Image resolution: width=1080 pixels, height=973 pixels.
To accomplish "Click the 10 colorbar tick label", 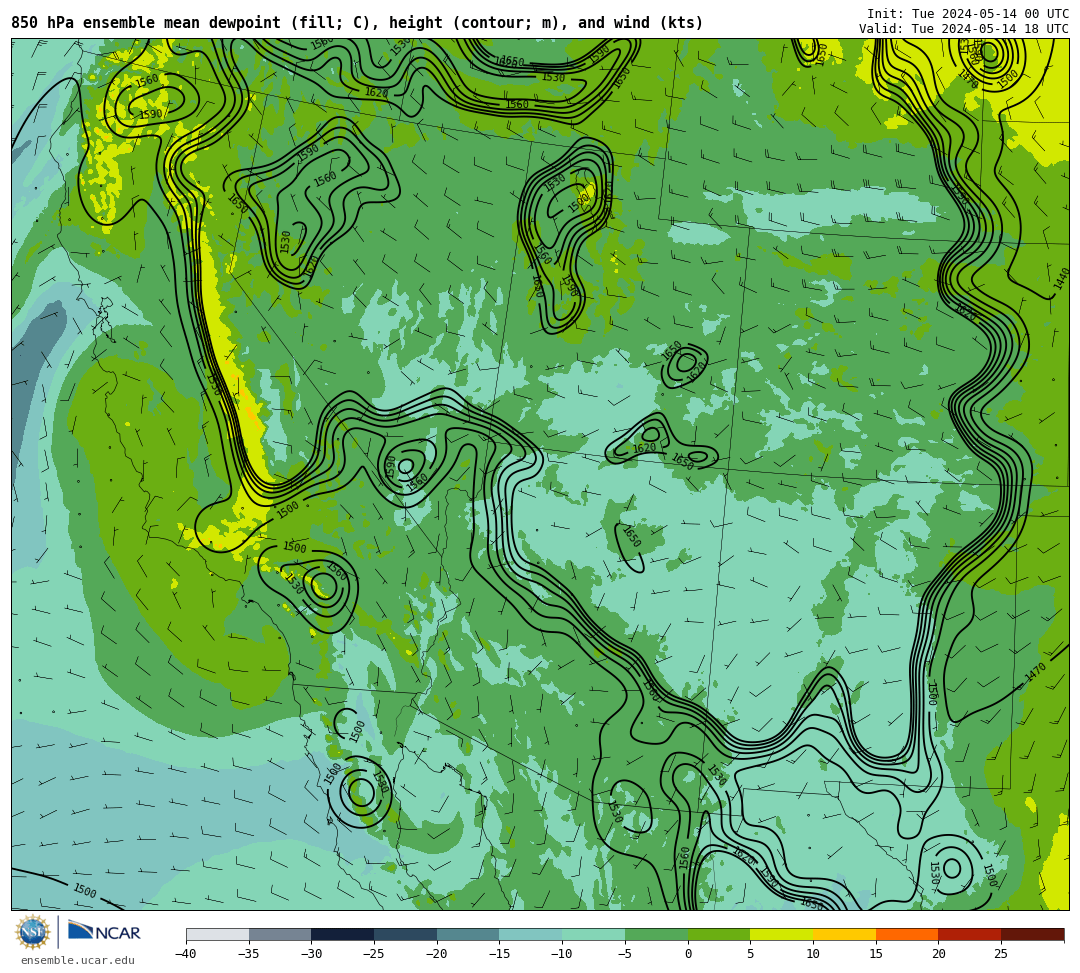I will pos(813,954).
